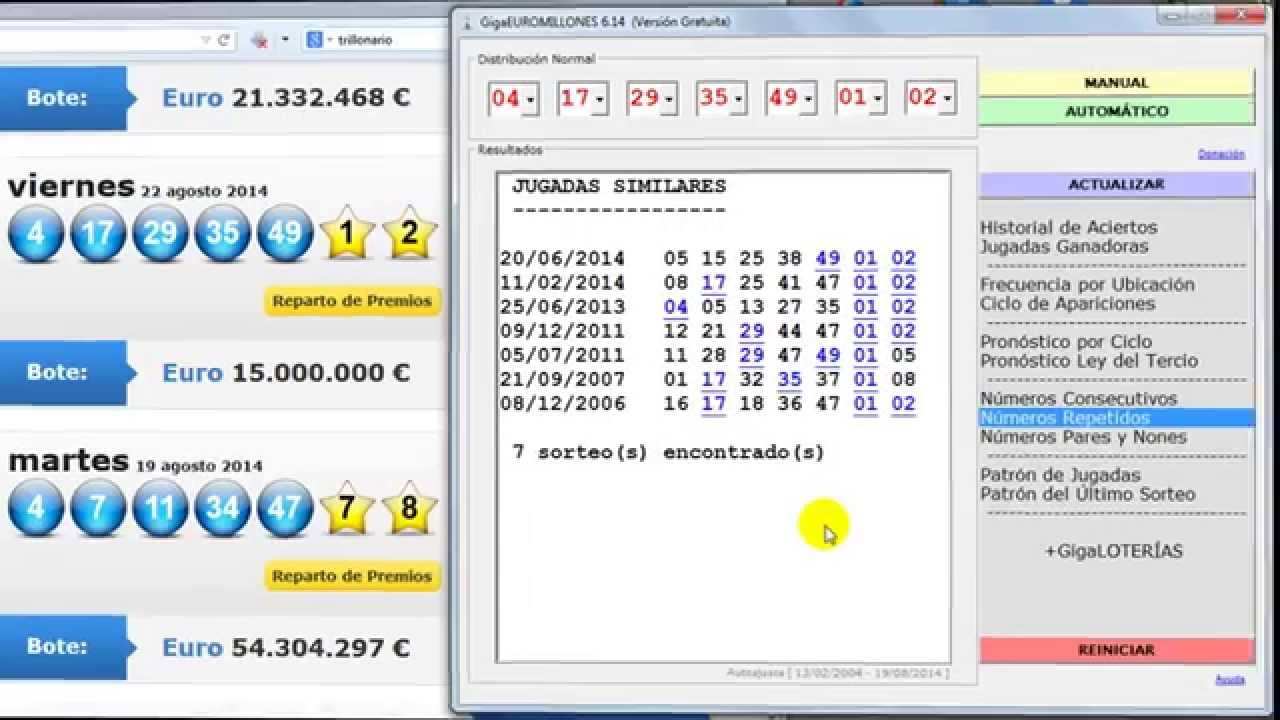The width and height of the screenshot is (1280, 720).
Task: Click ball 49 in viernes draw
Action: (x=285, y=234)
